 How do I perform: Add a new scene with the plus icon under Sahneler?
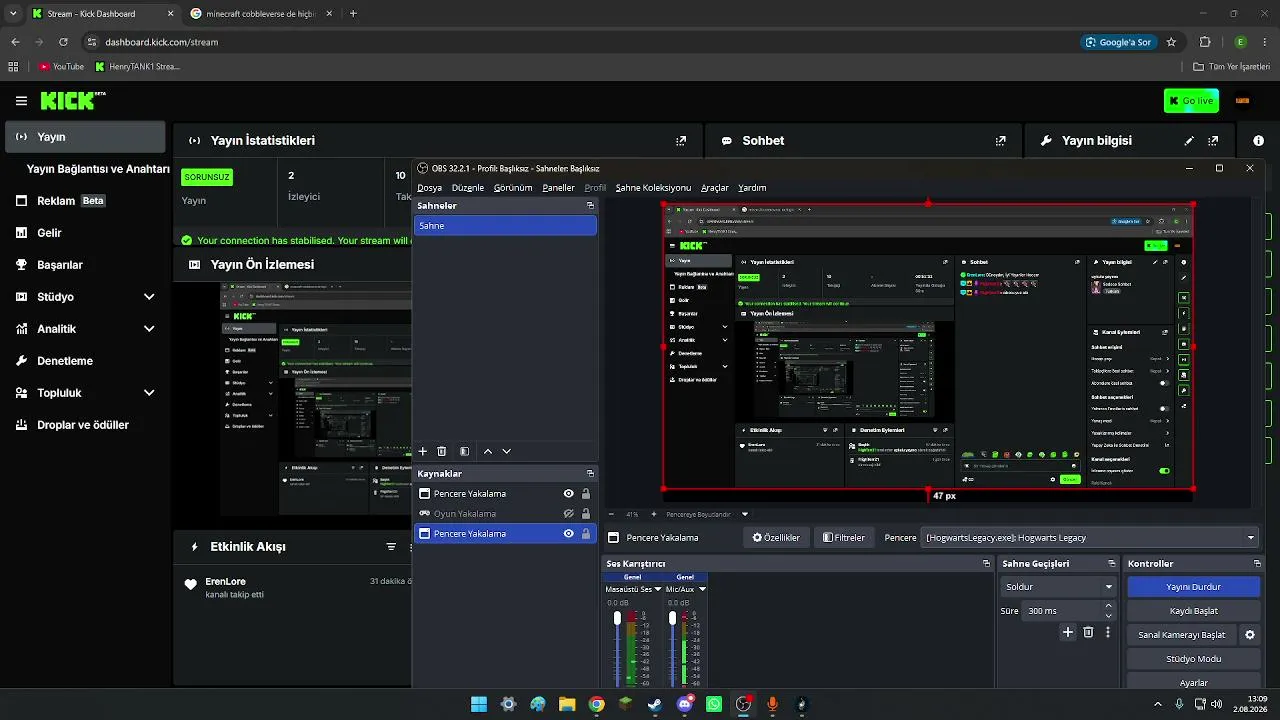click(423, 452)
